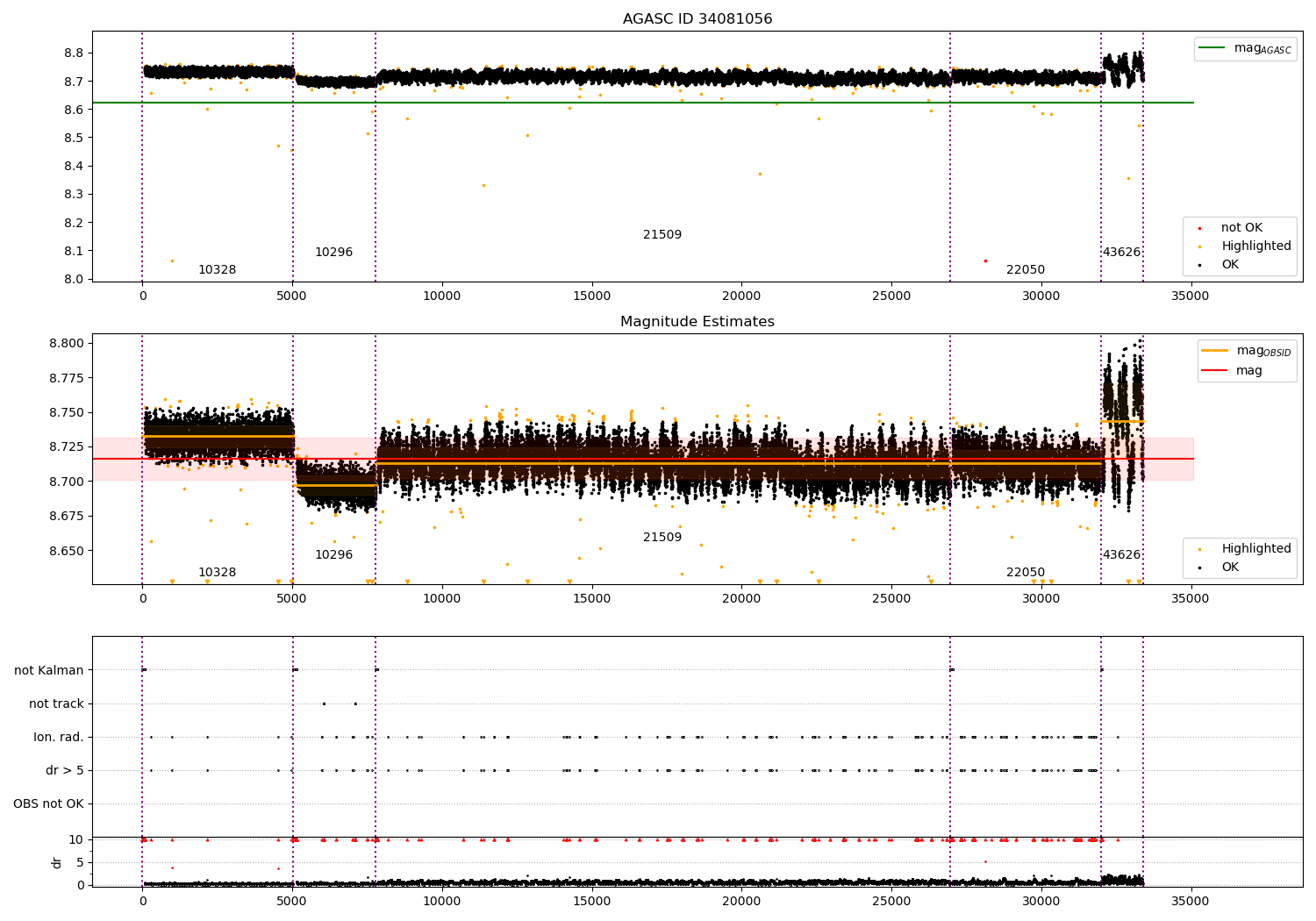Screen dimensions: 1316x921
Task: Click the red 'not OK' marker in top legend
Action: pos(1199,229)
